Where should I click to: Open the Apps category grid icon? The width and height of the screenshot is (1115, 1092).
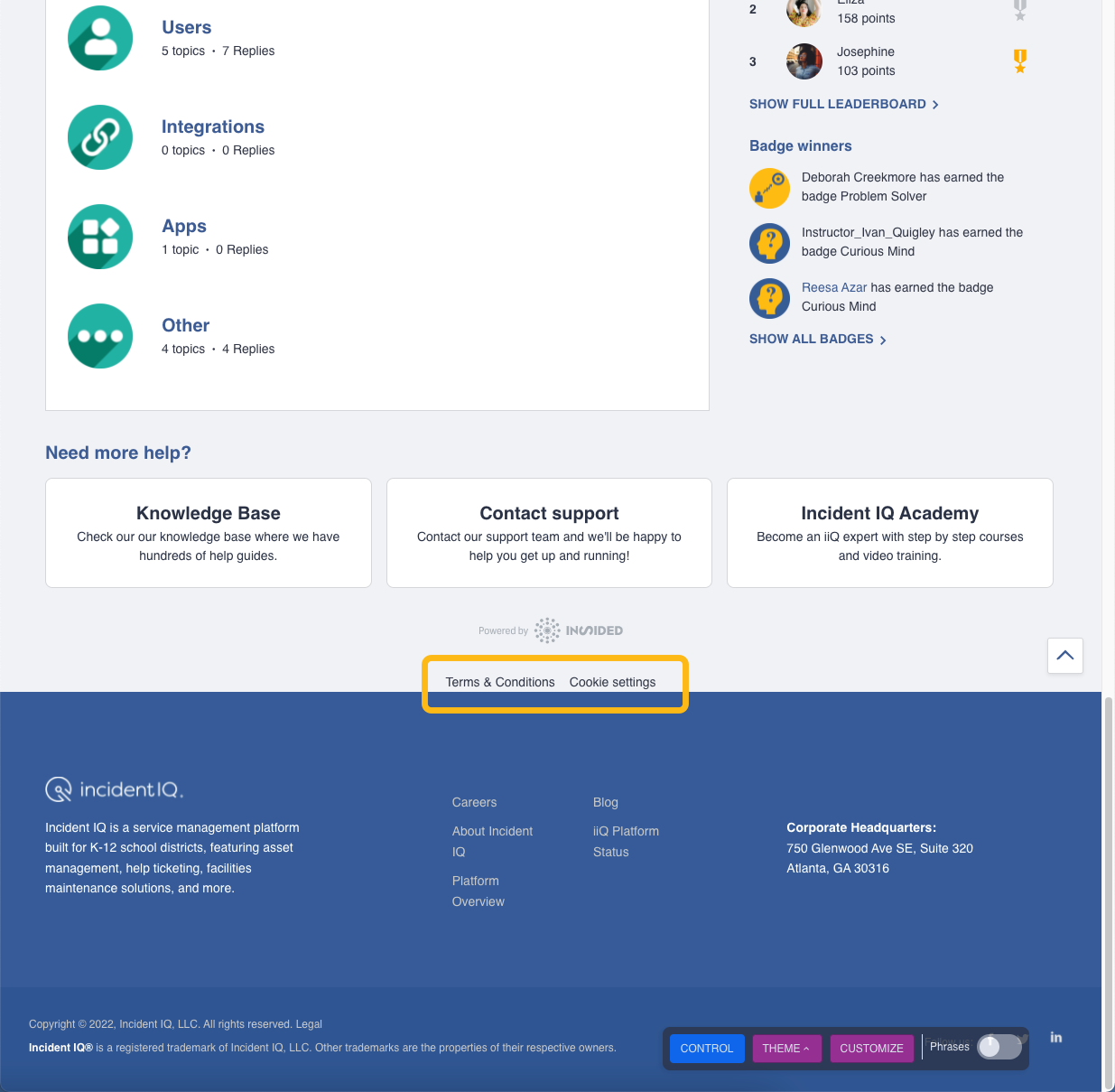tap(100, 237)
